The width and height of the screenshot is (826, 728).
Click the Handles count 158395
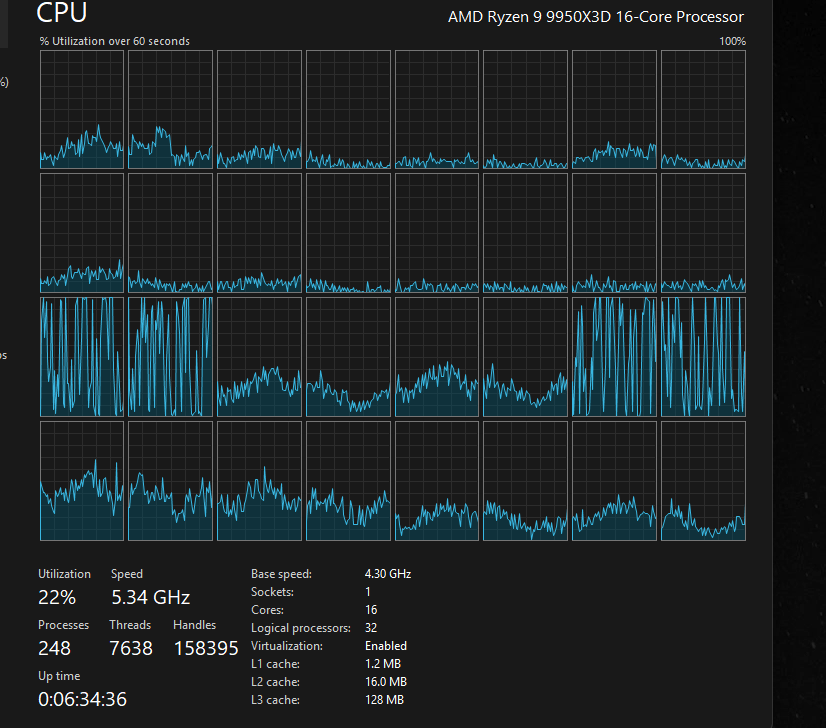tap(206, 648)
